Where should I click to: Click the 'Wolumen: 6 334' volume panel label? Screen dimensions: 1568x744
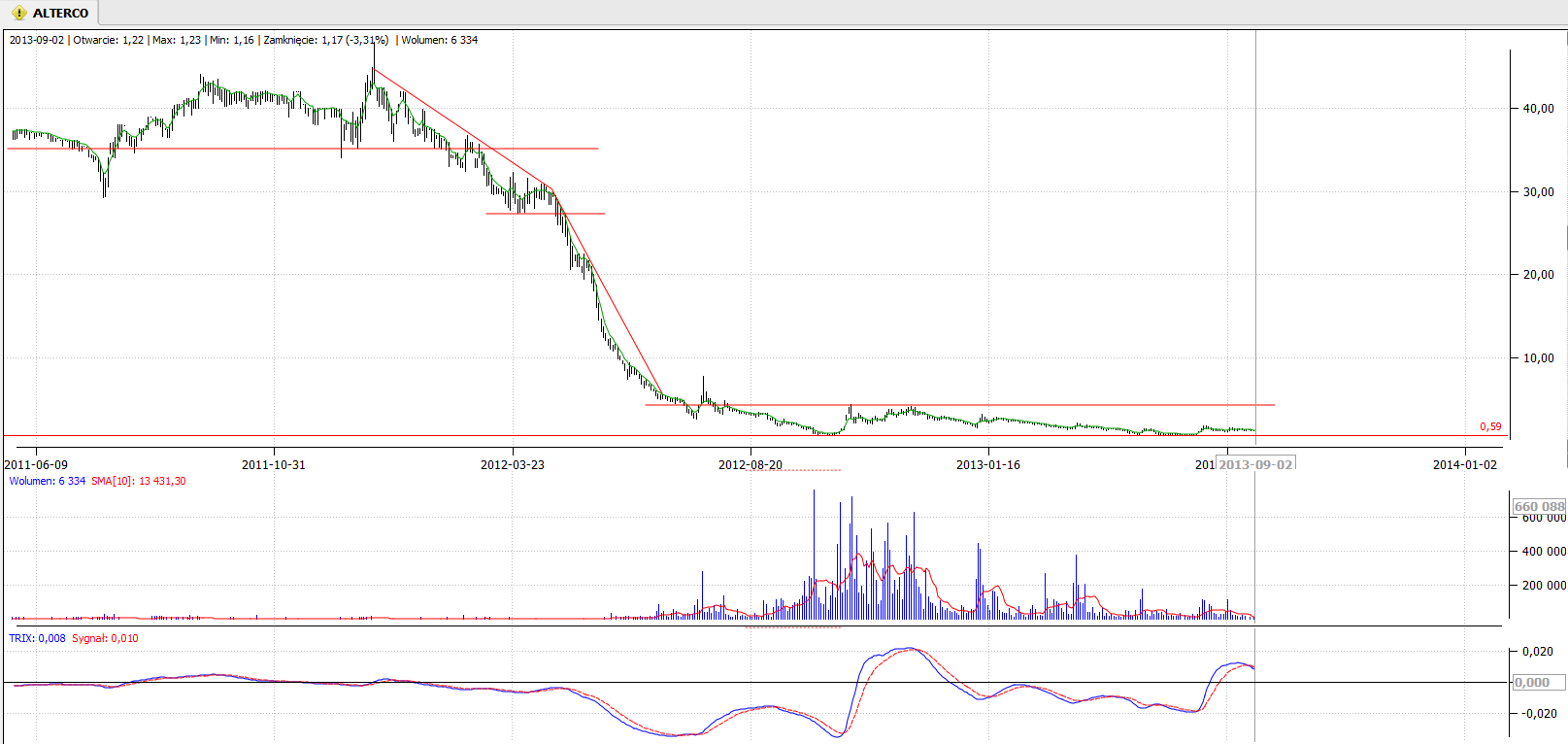(x=48, y=481)
